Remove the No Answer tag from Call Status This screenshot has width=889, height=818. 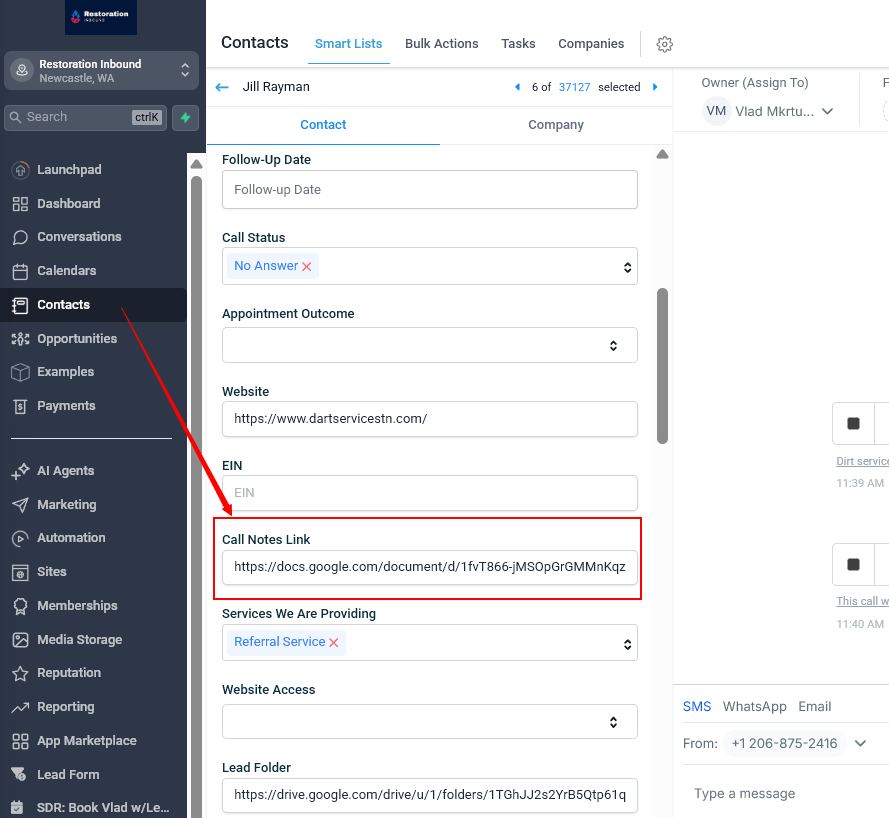307,267
